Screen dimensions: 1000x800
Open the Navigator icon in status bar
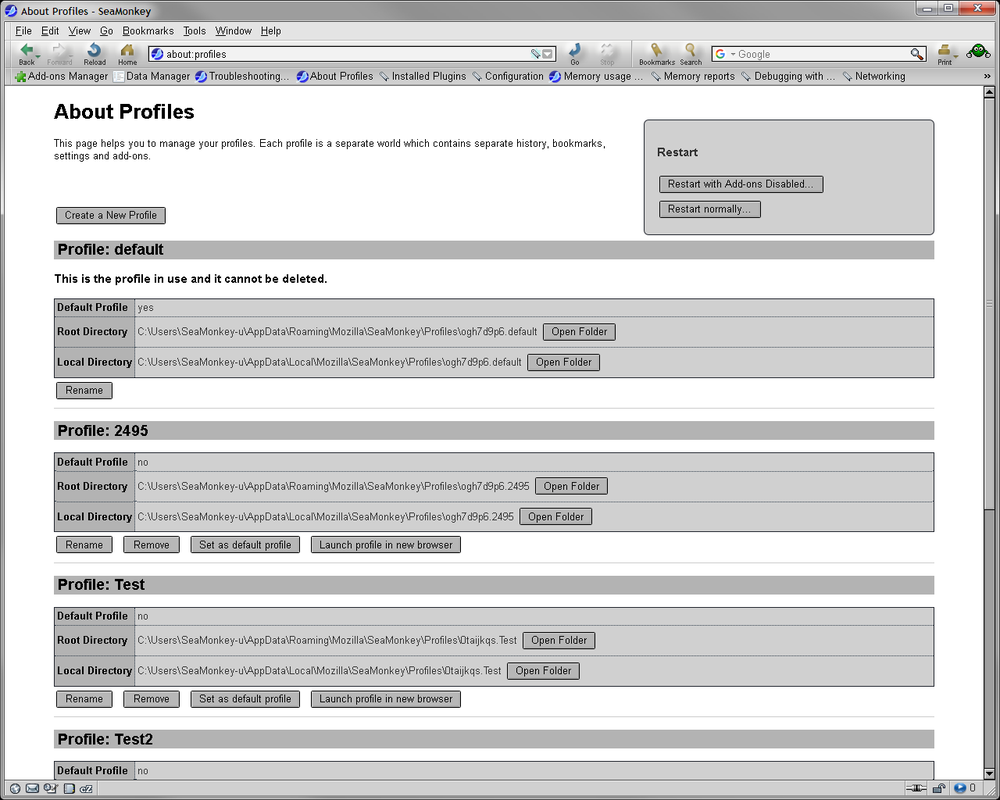[x=15, y=789]
